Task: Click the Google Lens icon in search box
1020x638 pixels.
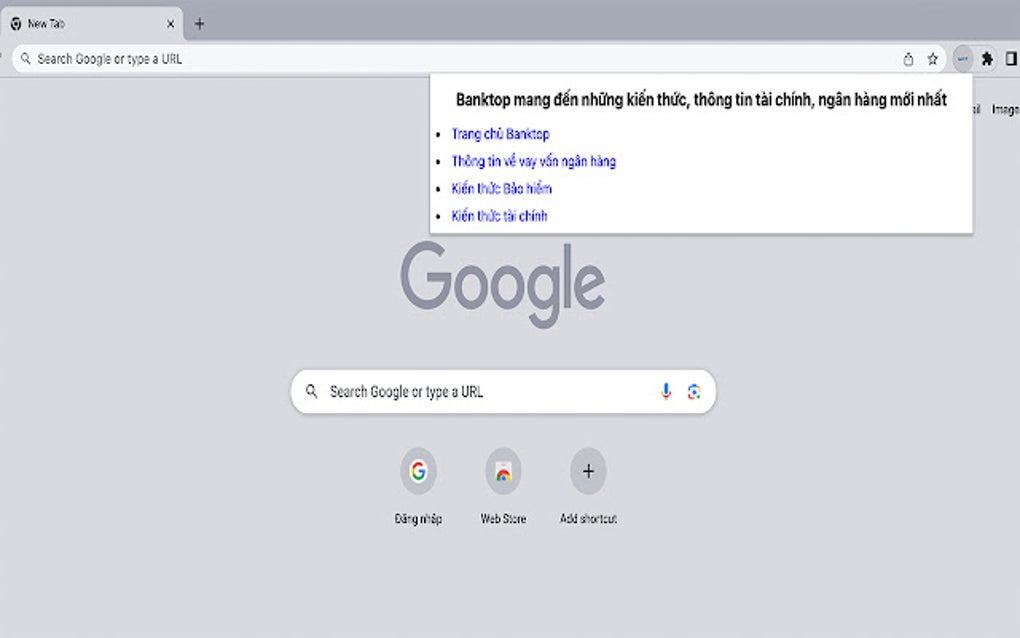Action: click(695, 391)
